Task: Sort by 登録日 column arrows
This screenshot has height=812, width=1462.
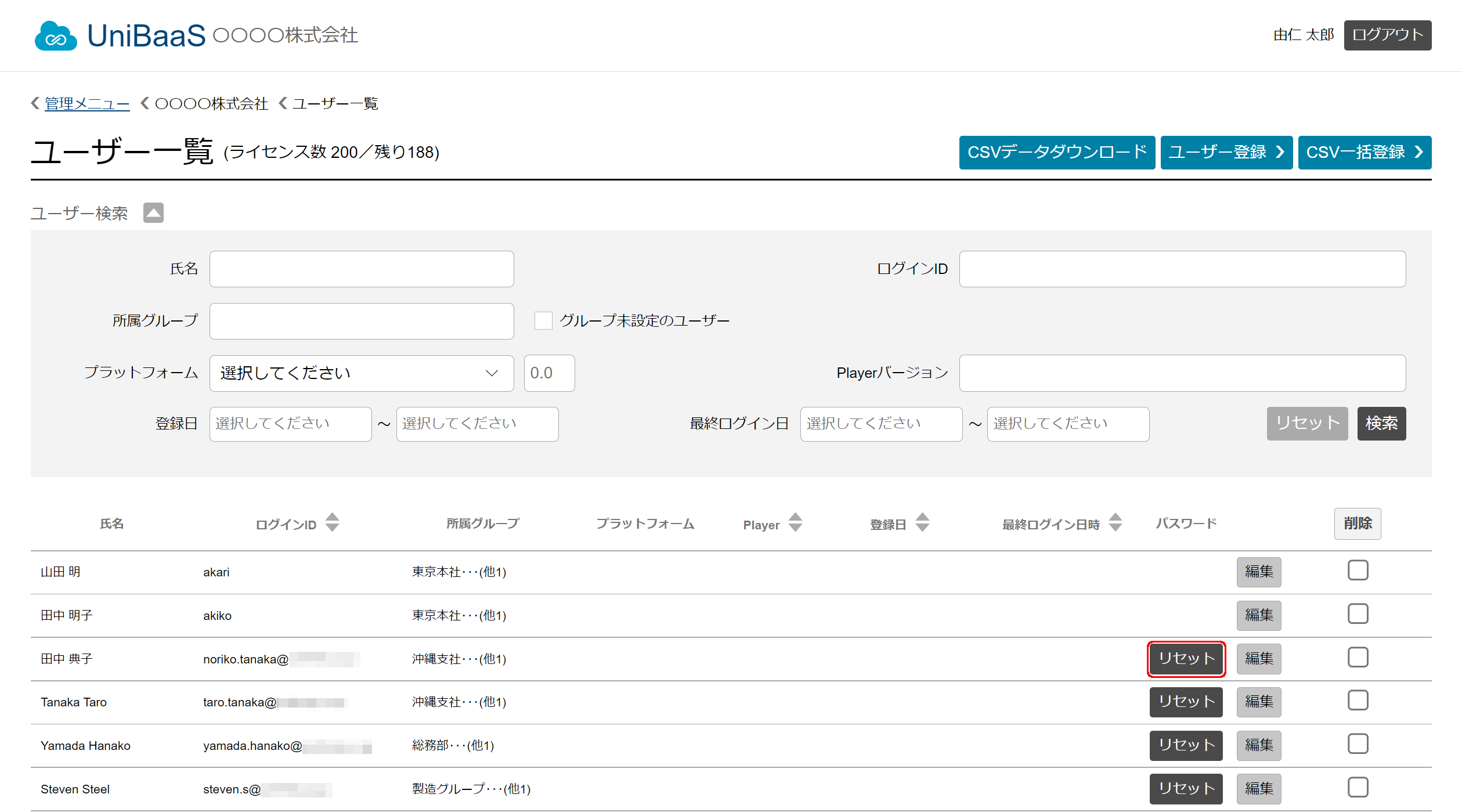Action: 922,522
